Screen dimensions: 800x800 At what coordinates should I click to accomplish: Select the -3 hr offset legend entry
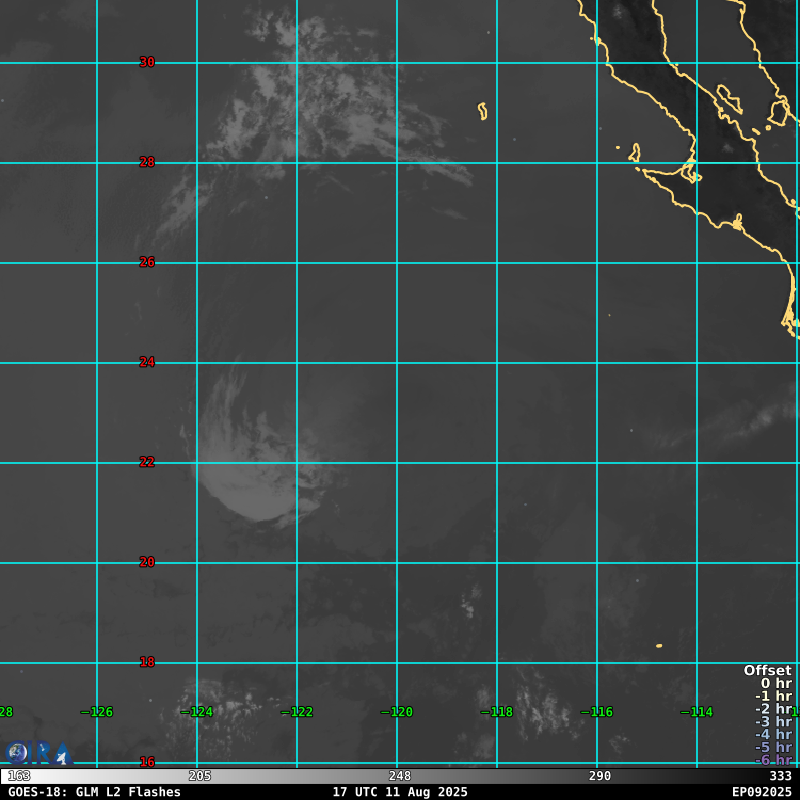pyautogui.click(x=772, y=722)
